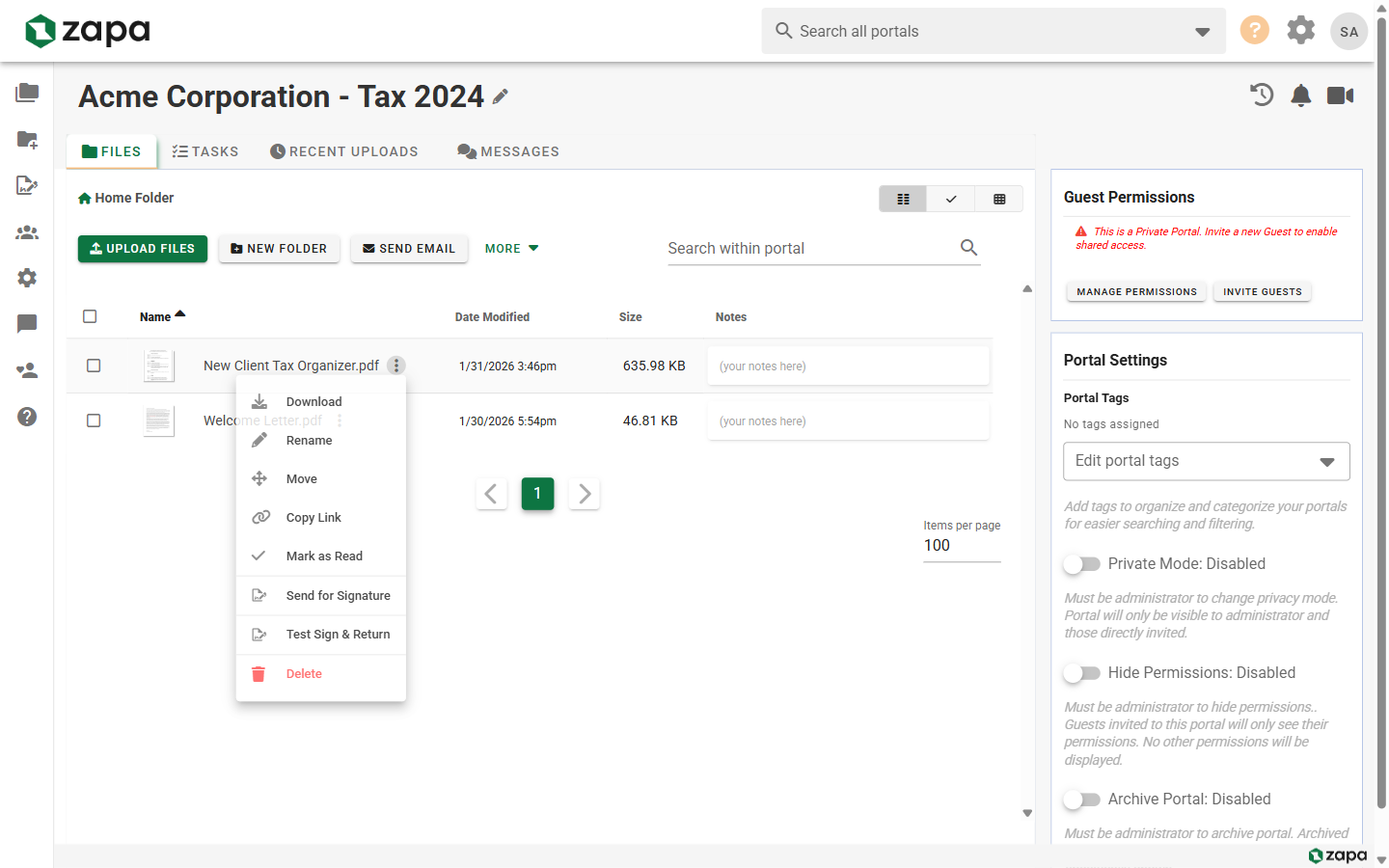Viewport: 1389px width, 868px height.
Task: Toggle the select all files checkbox
Action: click(90, 316)
